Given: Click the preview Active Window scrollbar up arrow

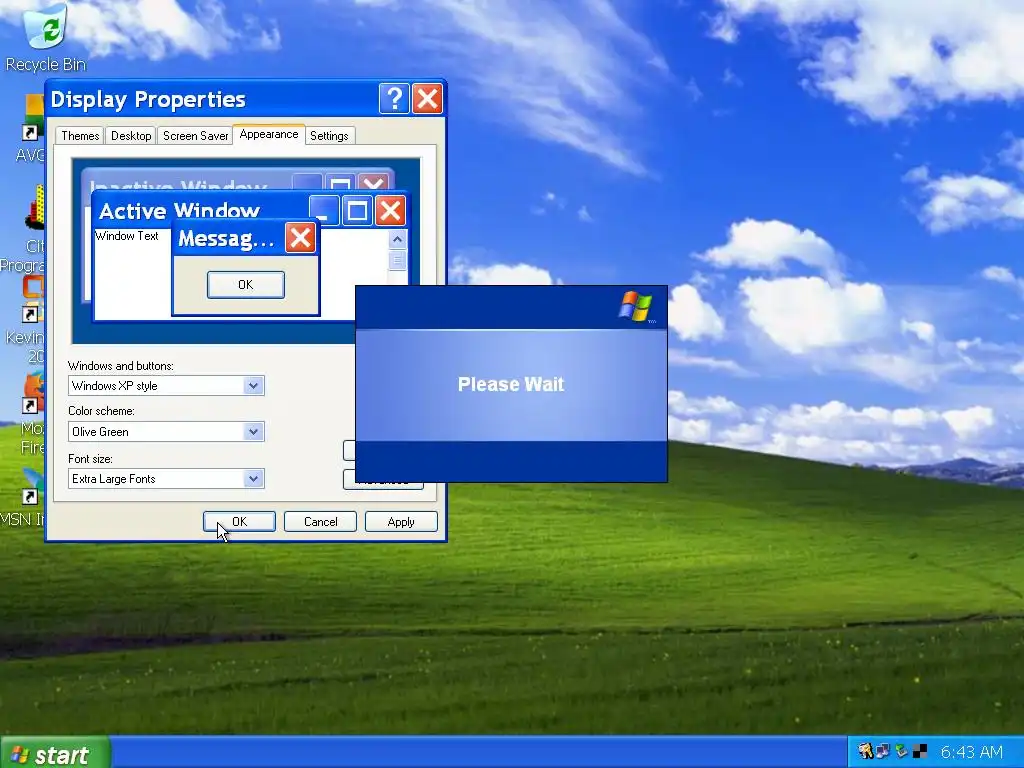Looking at the screenshot, I should point(397,240).
